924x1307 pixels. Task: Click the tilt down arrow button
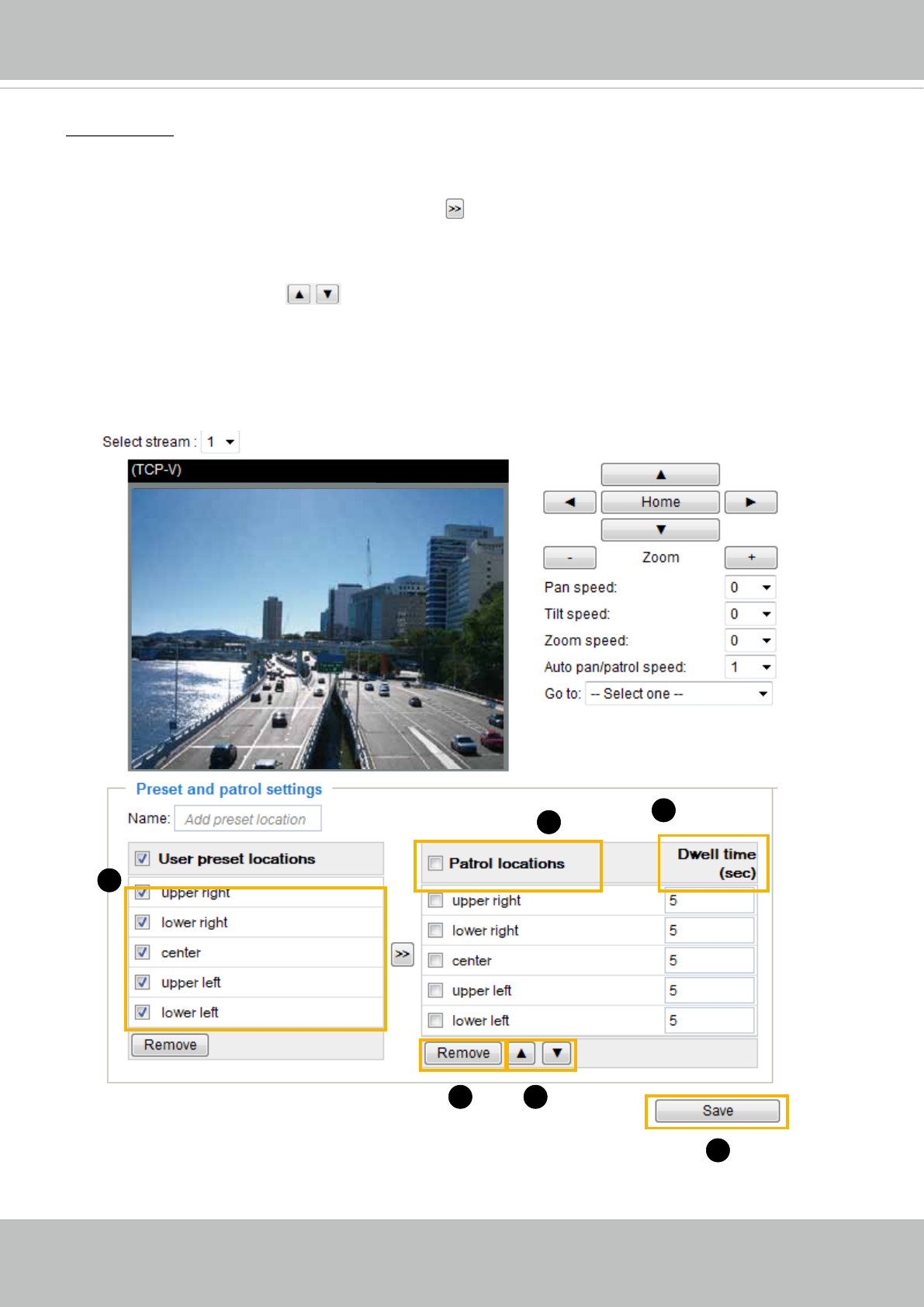pos(660,529)
